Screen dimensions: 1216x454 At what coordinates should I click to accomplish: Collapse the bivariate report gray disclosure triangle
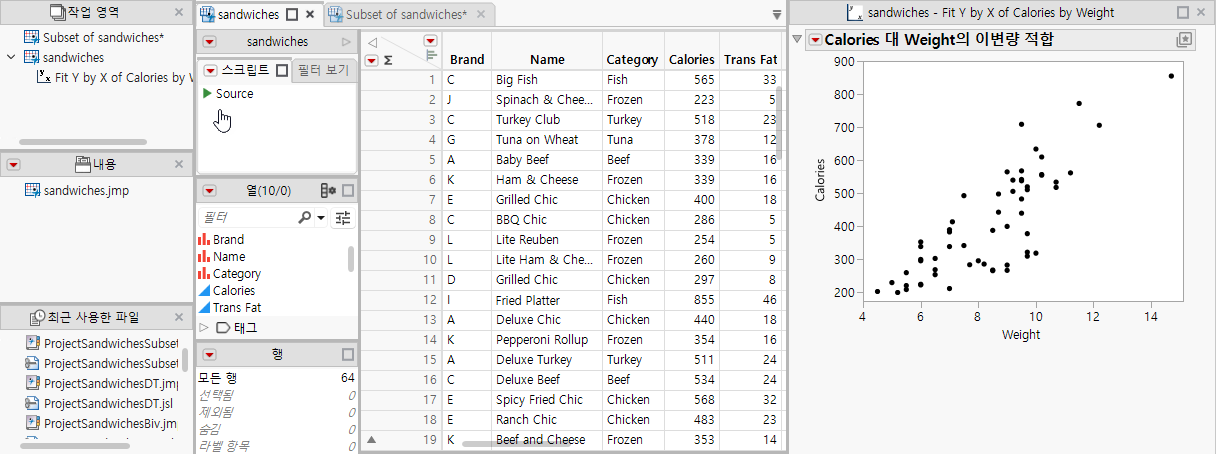(798, 40)
